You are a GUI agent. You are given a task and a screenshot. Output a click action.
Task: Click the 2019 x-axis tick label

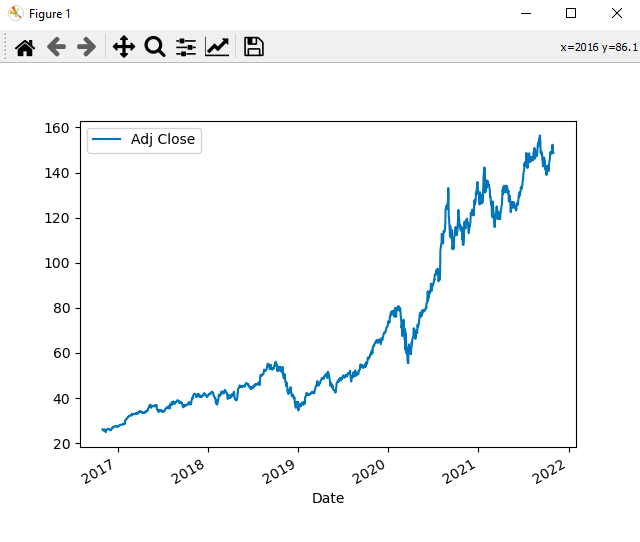click(x=278, y=471)
